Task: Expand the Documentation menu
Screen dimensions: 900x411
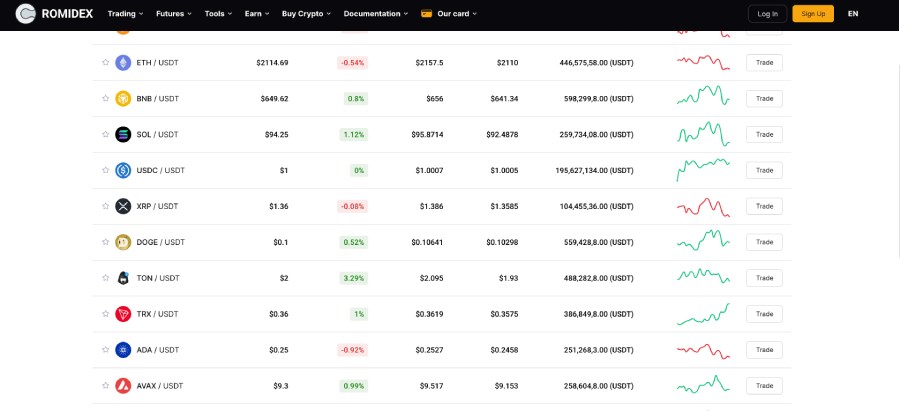Action: coord(376,14)
